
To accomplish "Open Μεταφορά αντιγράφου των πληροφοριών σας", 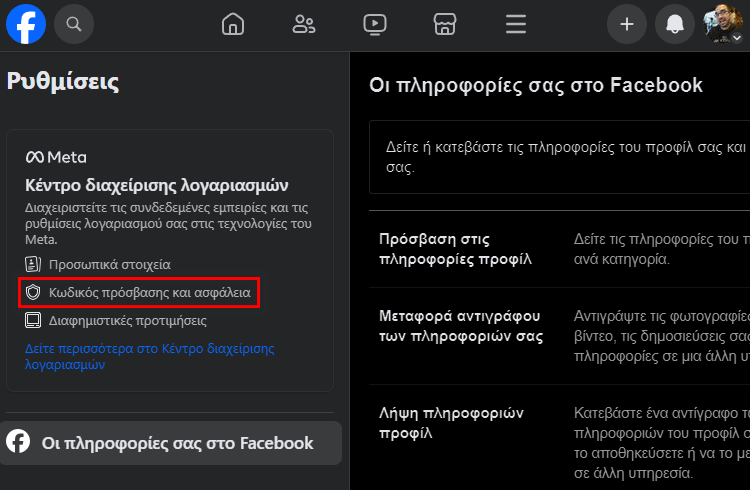I will point(461,326).
